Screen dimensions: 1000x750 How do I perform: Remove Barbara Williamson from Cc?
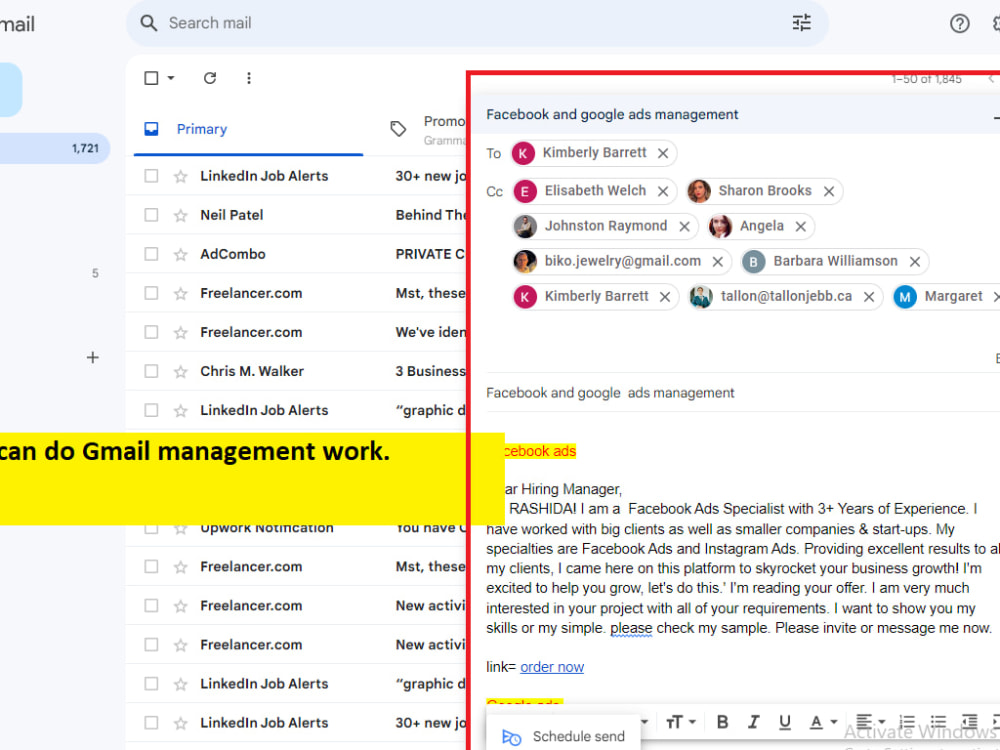click(x=915, y=261)
